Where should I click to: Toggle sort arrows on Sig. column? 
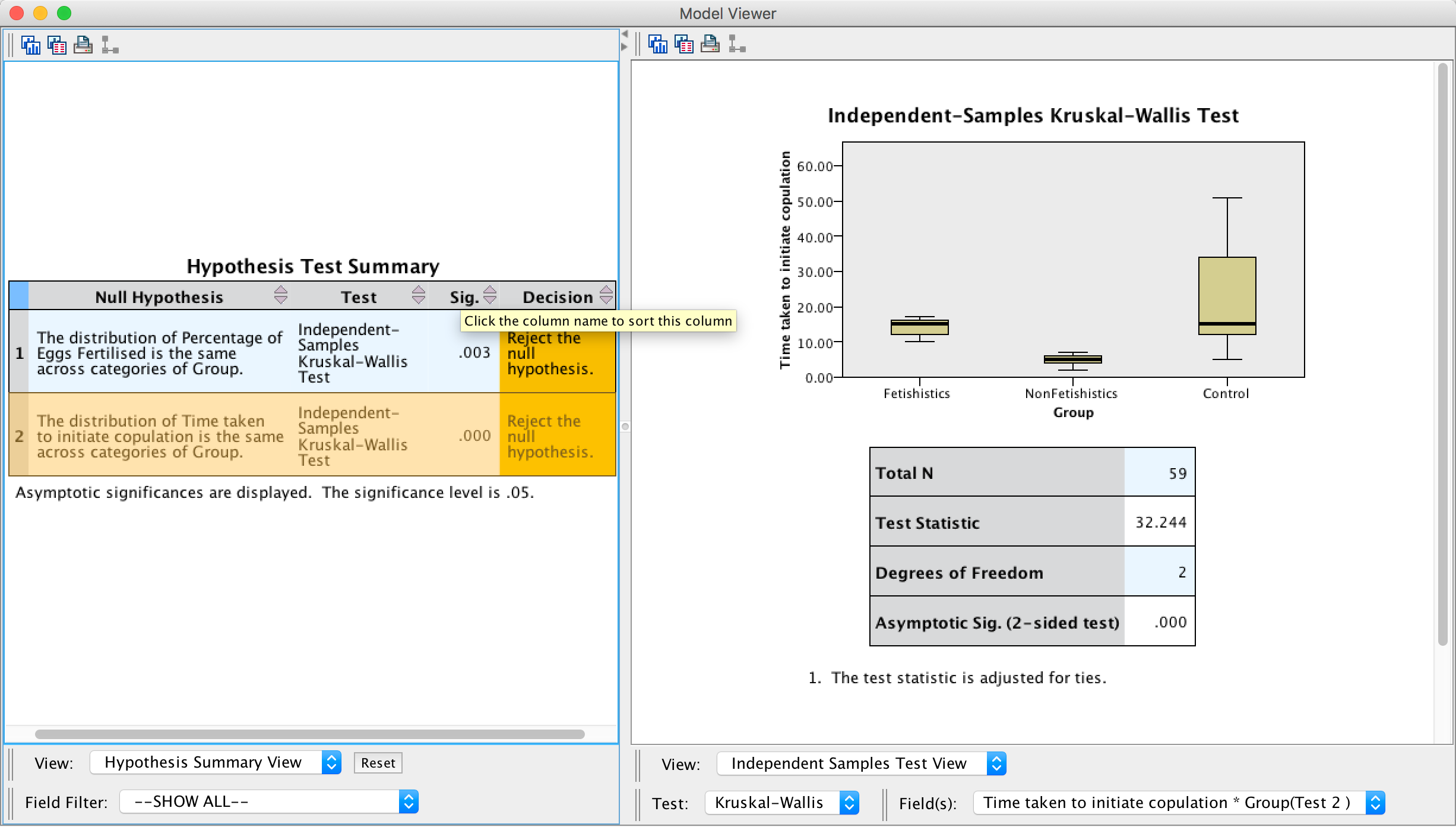pyautogui.click(x=490, y=295)
